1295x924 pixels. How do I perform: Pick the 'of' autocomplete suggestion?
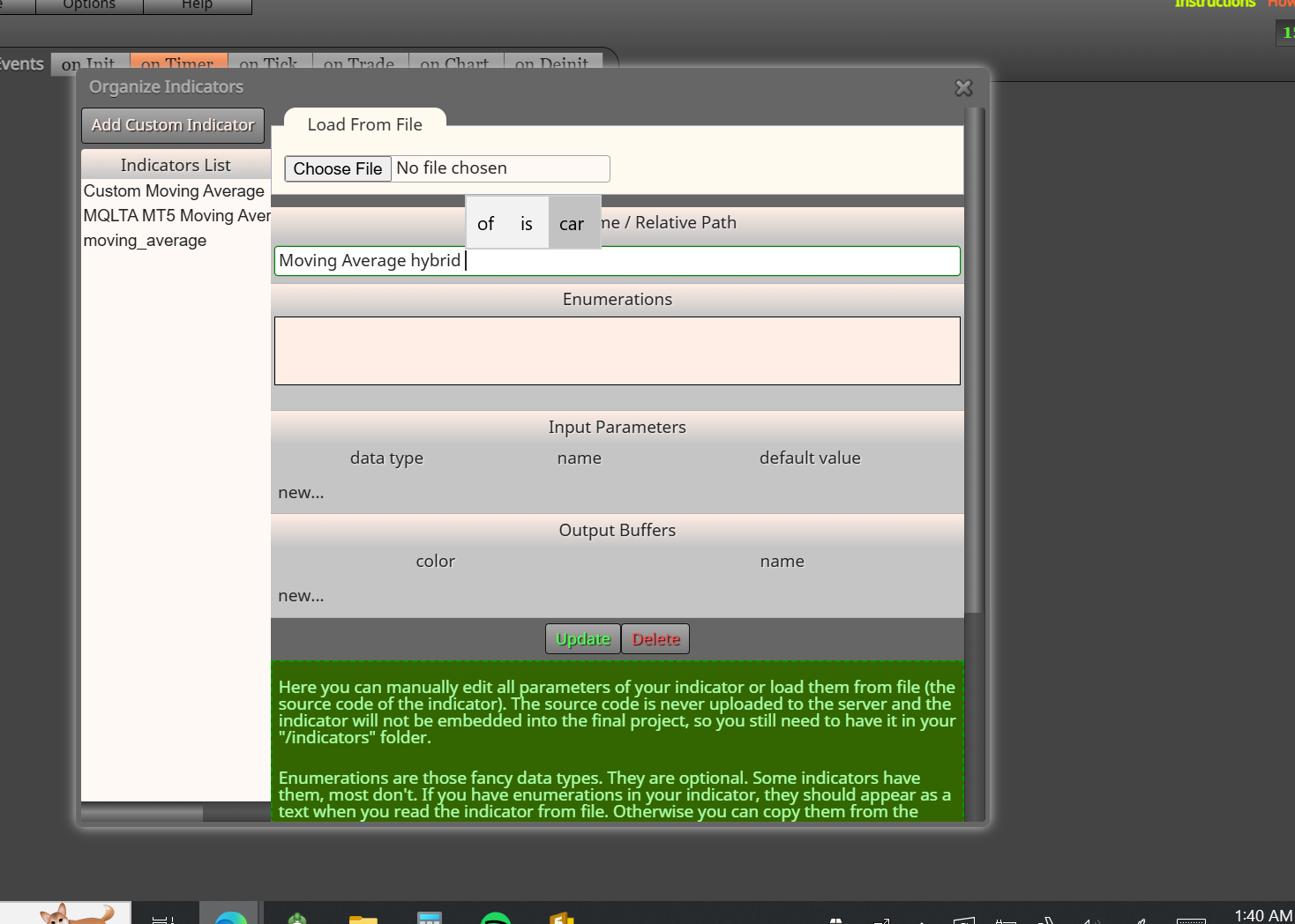click(x=485, y=224)
